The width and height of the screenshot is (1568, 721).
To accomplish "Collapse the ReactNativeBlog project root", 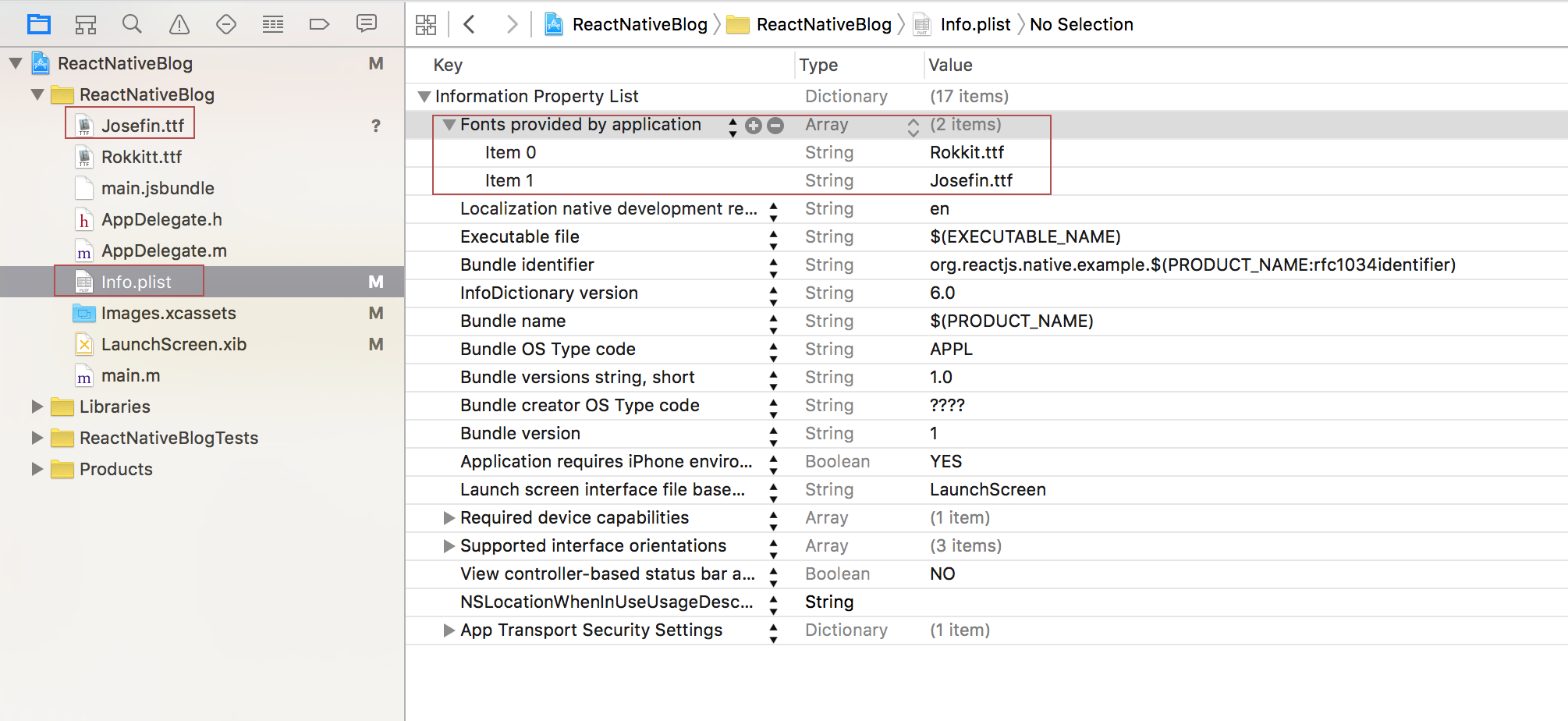I will (x=16, y=63).
